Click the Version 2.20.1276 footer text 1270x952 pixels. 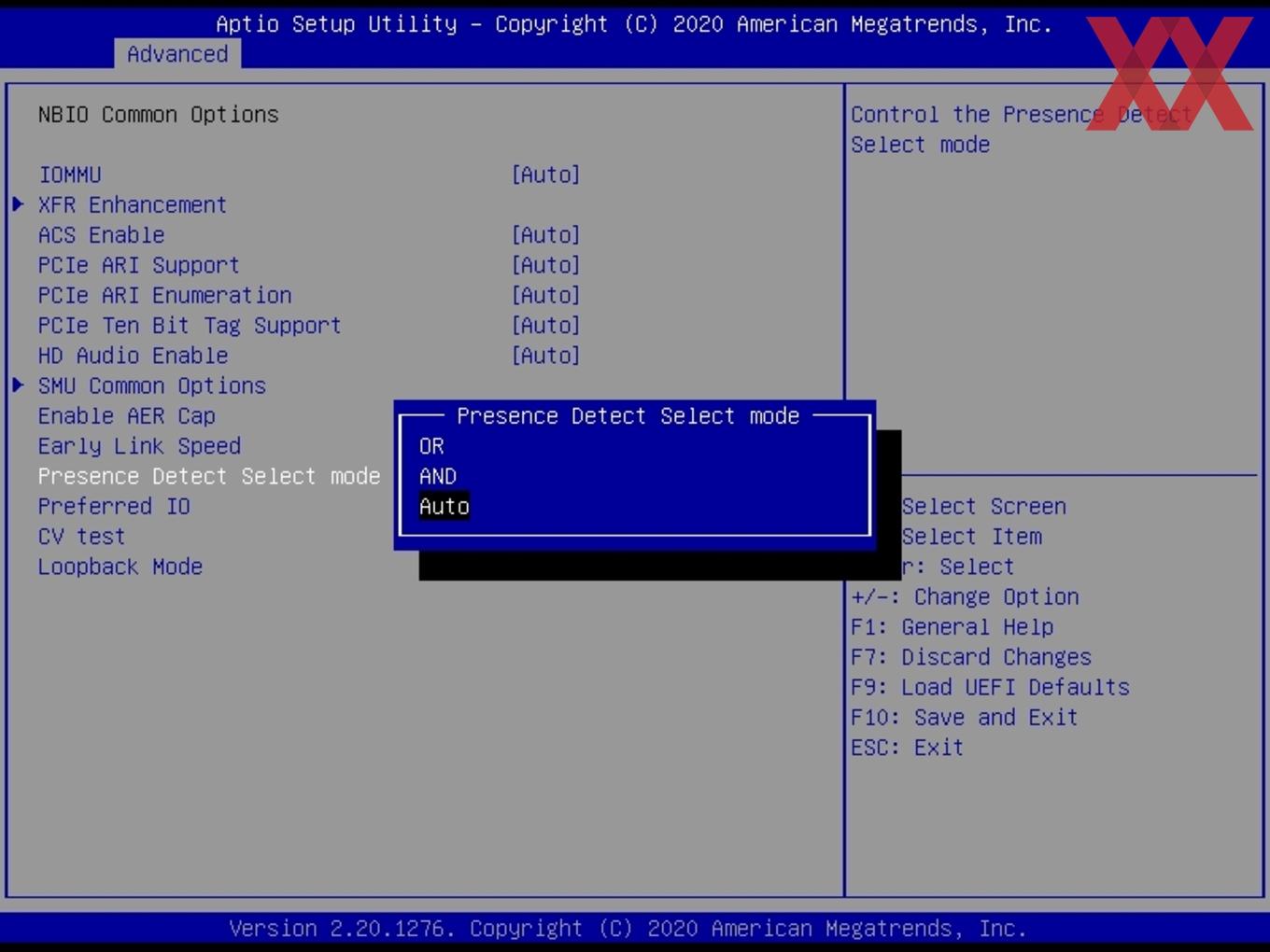pos(628,929)
